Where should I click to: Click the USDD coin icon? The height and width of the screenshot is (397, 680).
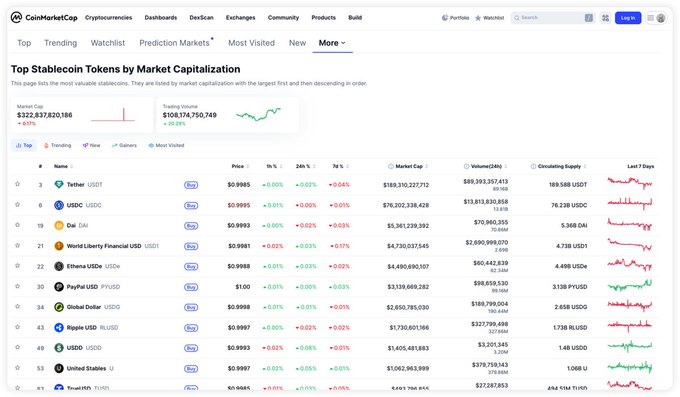click(x=59, y=348)
